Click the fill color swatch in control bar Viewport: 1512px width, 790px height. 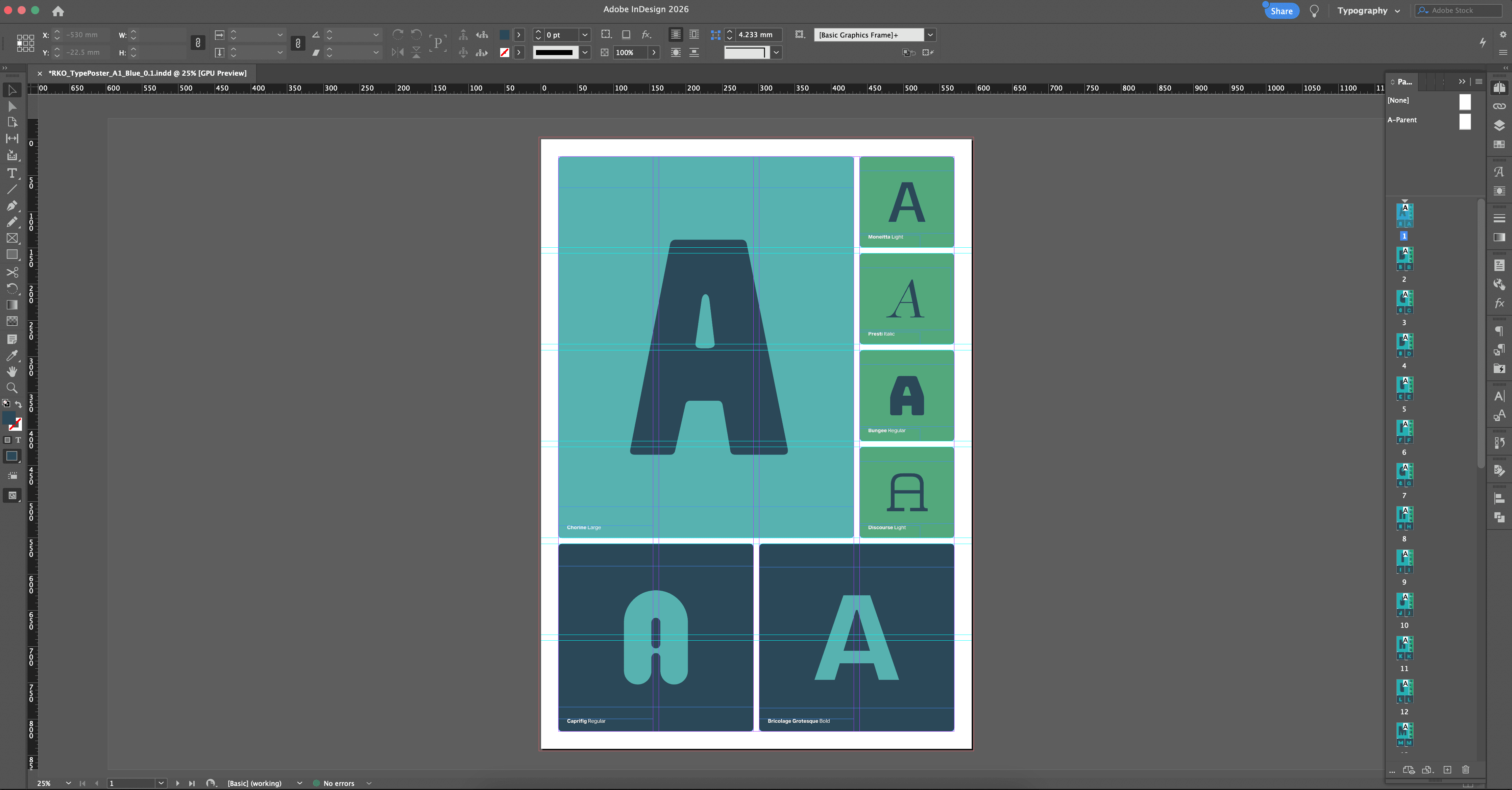[504, 35]
